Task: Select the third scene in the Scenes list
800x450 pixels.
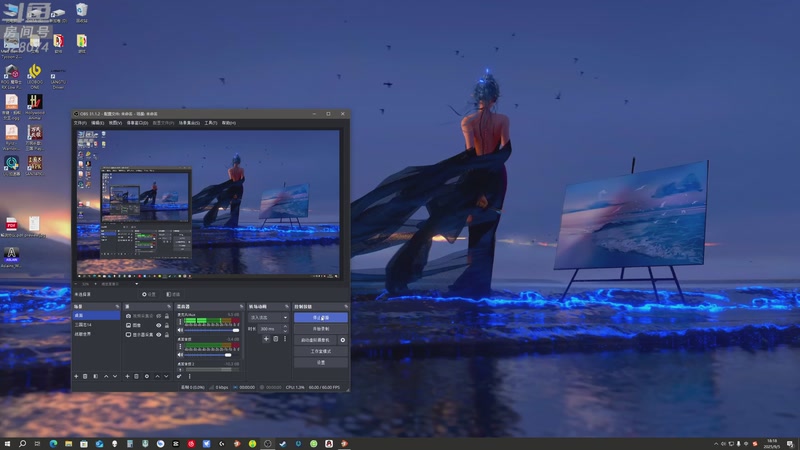Action: [x=96, y=334]
